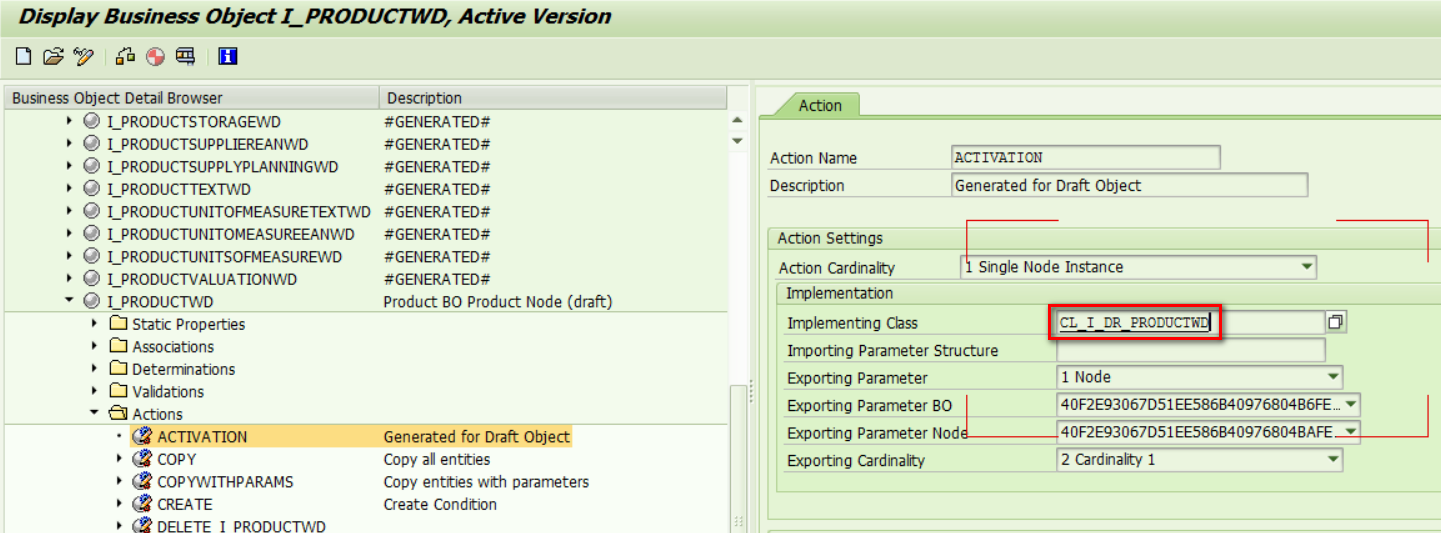Open the Exporting Parameter dropdown
This screenshot has height=533, width=1441.
pyautogui.click(x=1332, y=377)
